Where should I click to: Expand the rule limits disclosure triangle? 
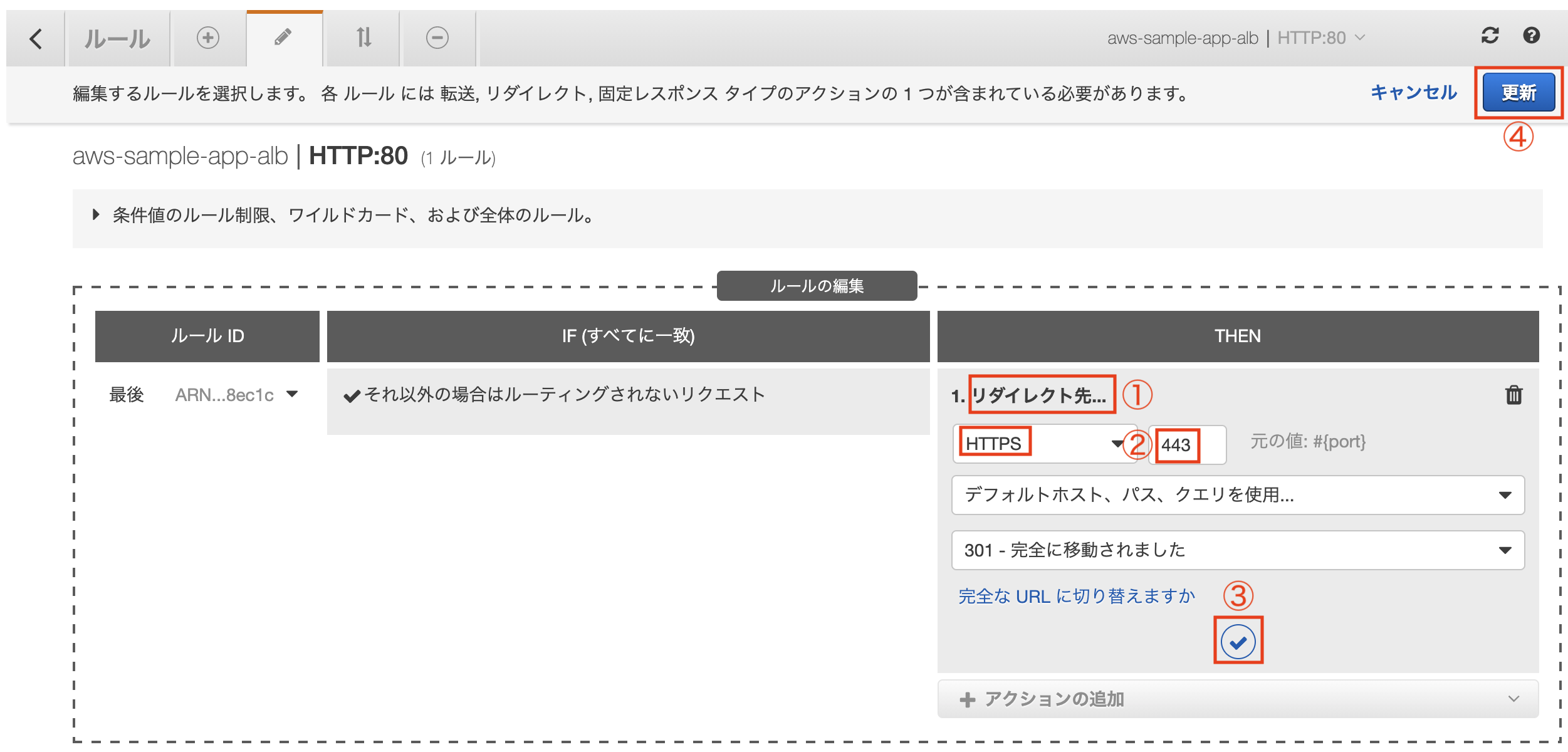point(96,215)
